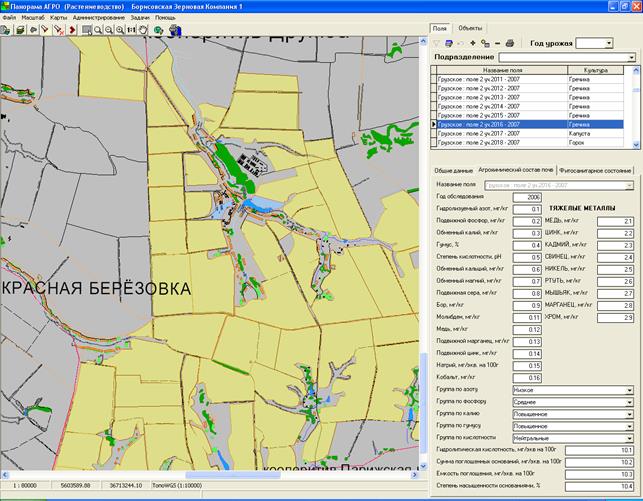
Task: Click the green layers book icon
Action: (x=20, y=30)
